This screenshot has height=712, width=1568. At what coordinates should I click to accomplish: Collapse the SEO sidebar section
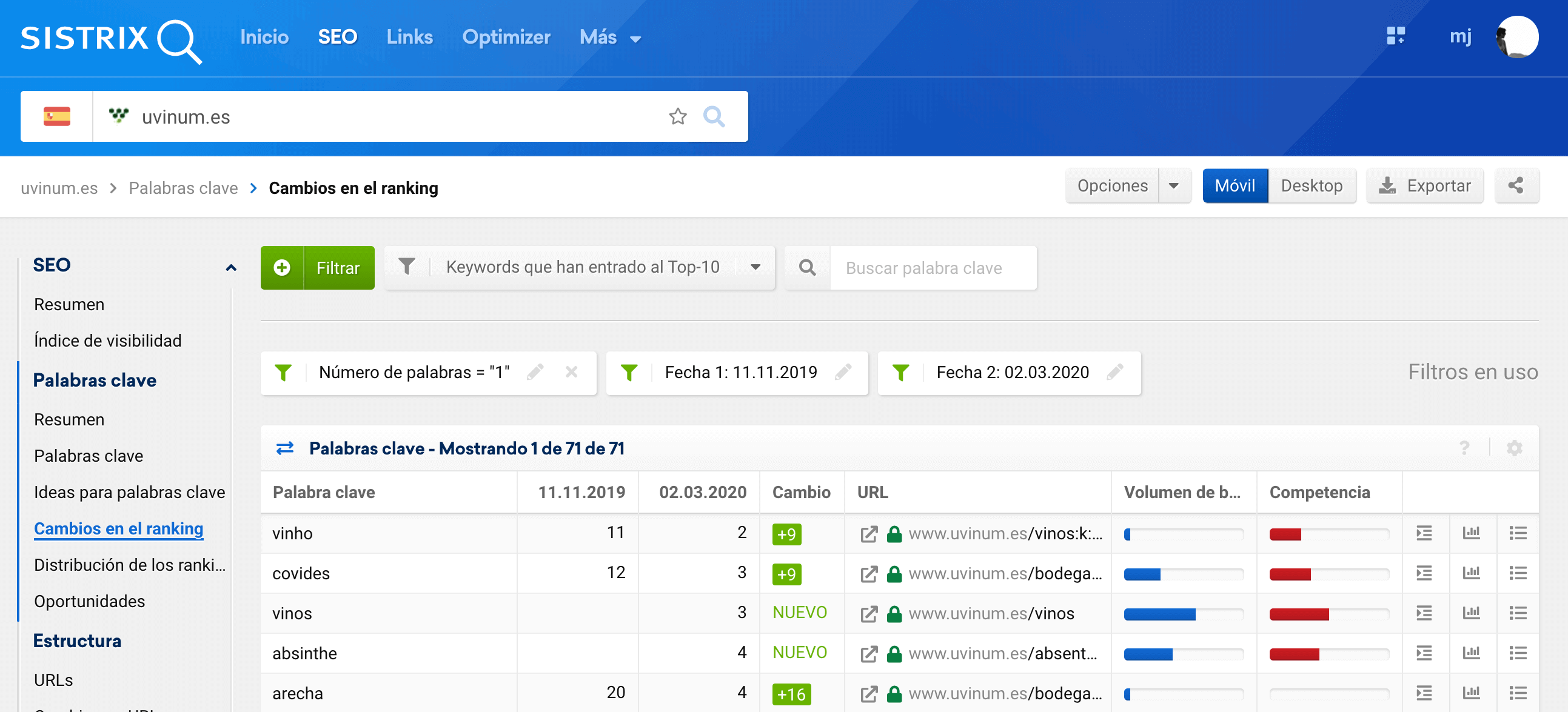230,267
